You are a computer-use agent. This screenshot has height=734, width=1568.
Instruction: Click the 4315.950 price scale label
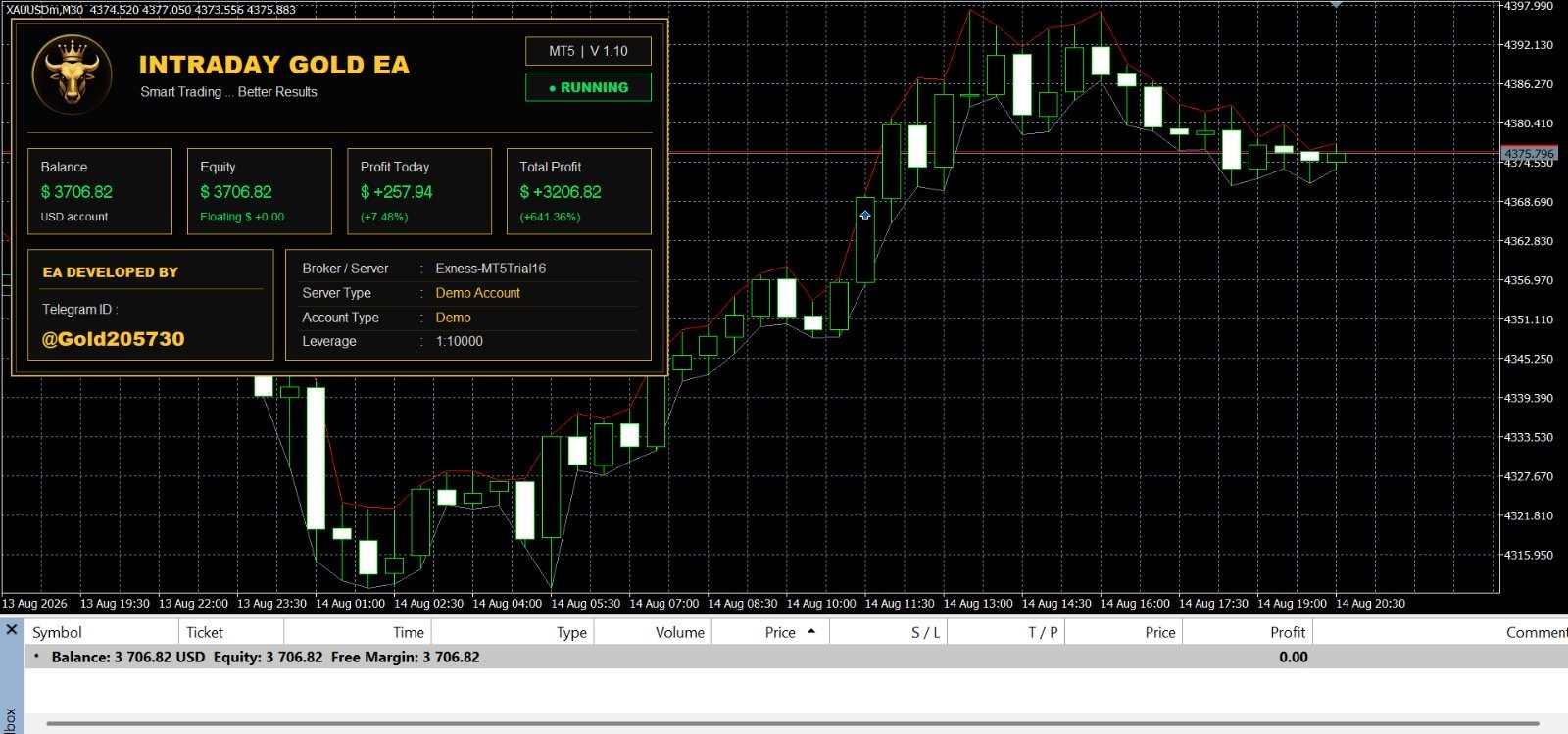pyautogui.click(x=1529, y=555)
